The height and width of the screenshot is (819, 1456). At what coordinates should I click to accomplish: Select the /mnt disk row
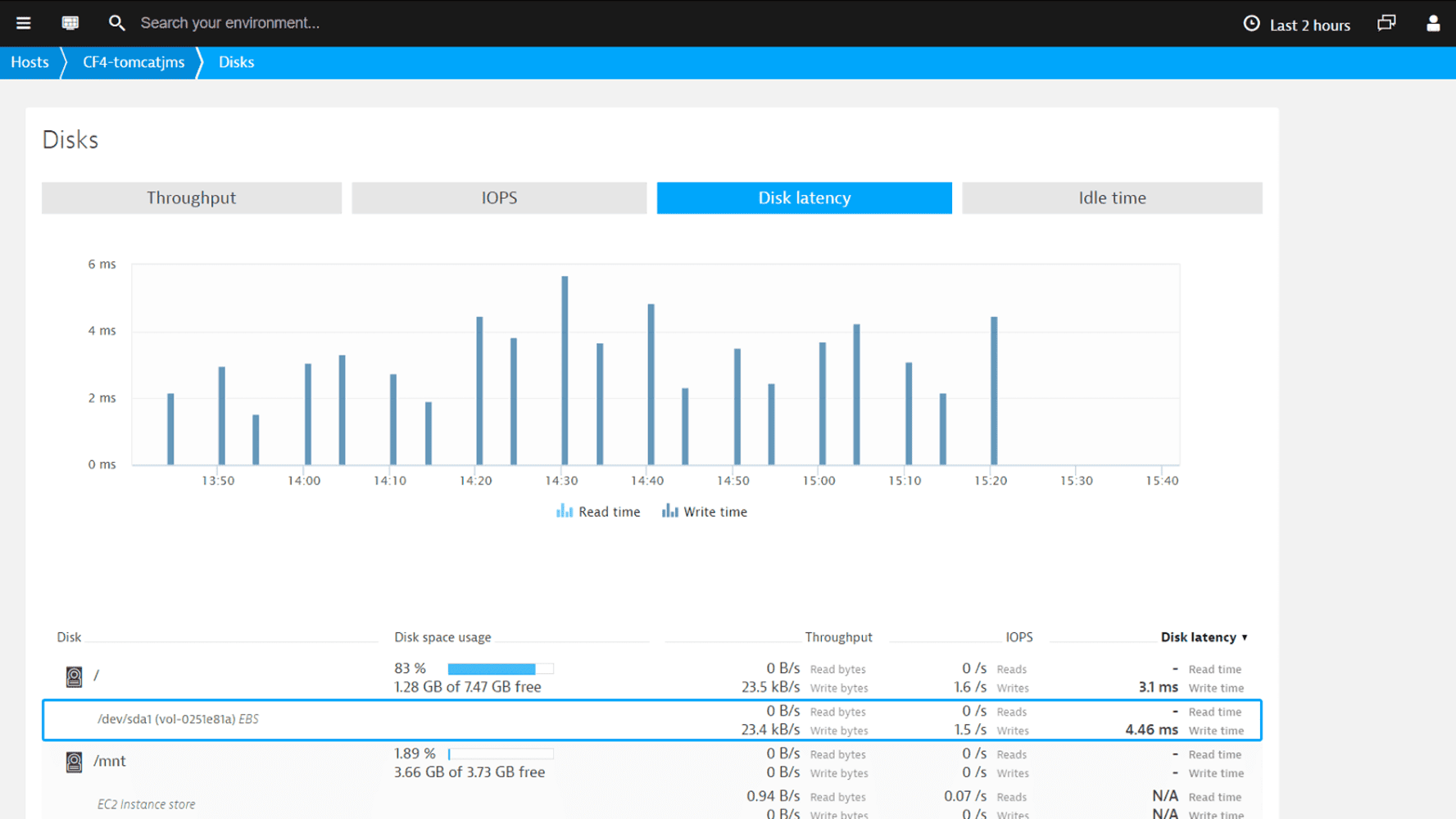click(x=651, y=762)
